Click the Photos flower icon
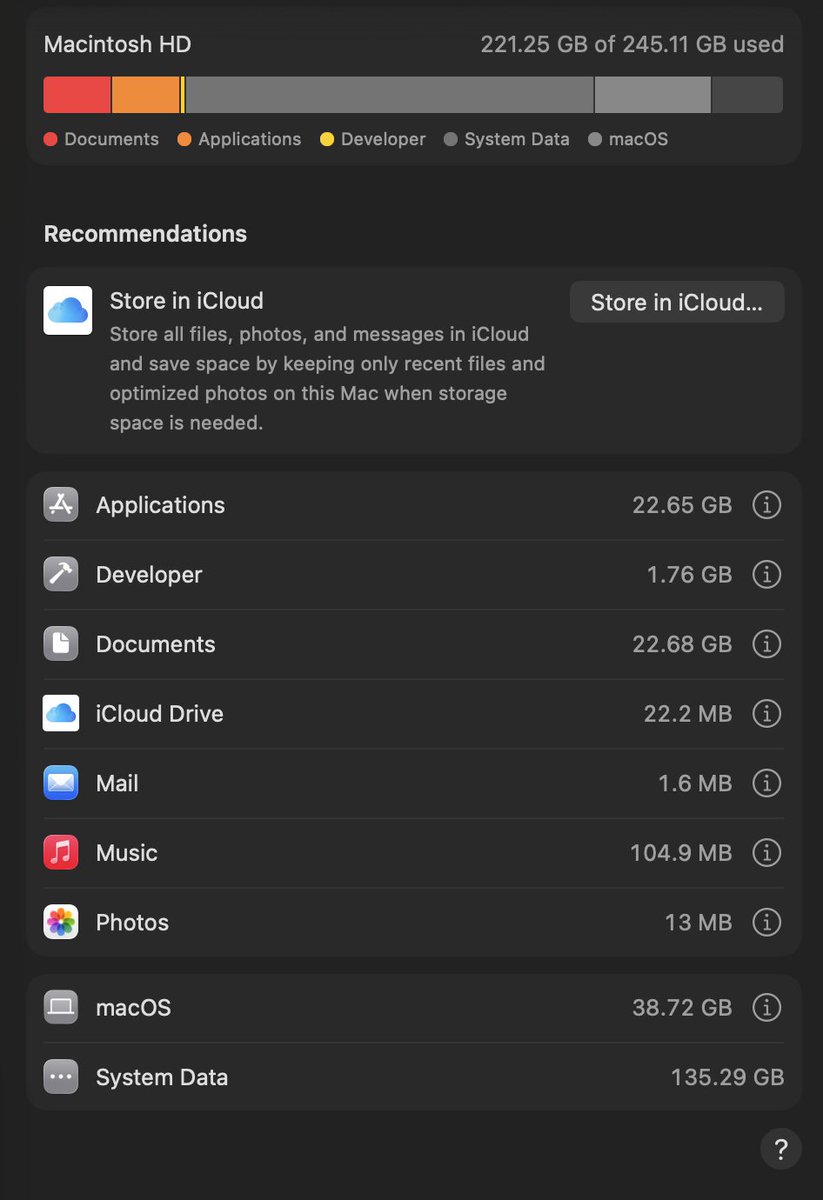Viewport: 823px width, 1200px height. point(61,922)
